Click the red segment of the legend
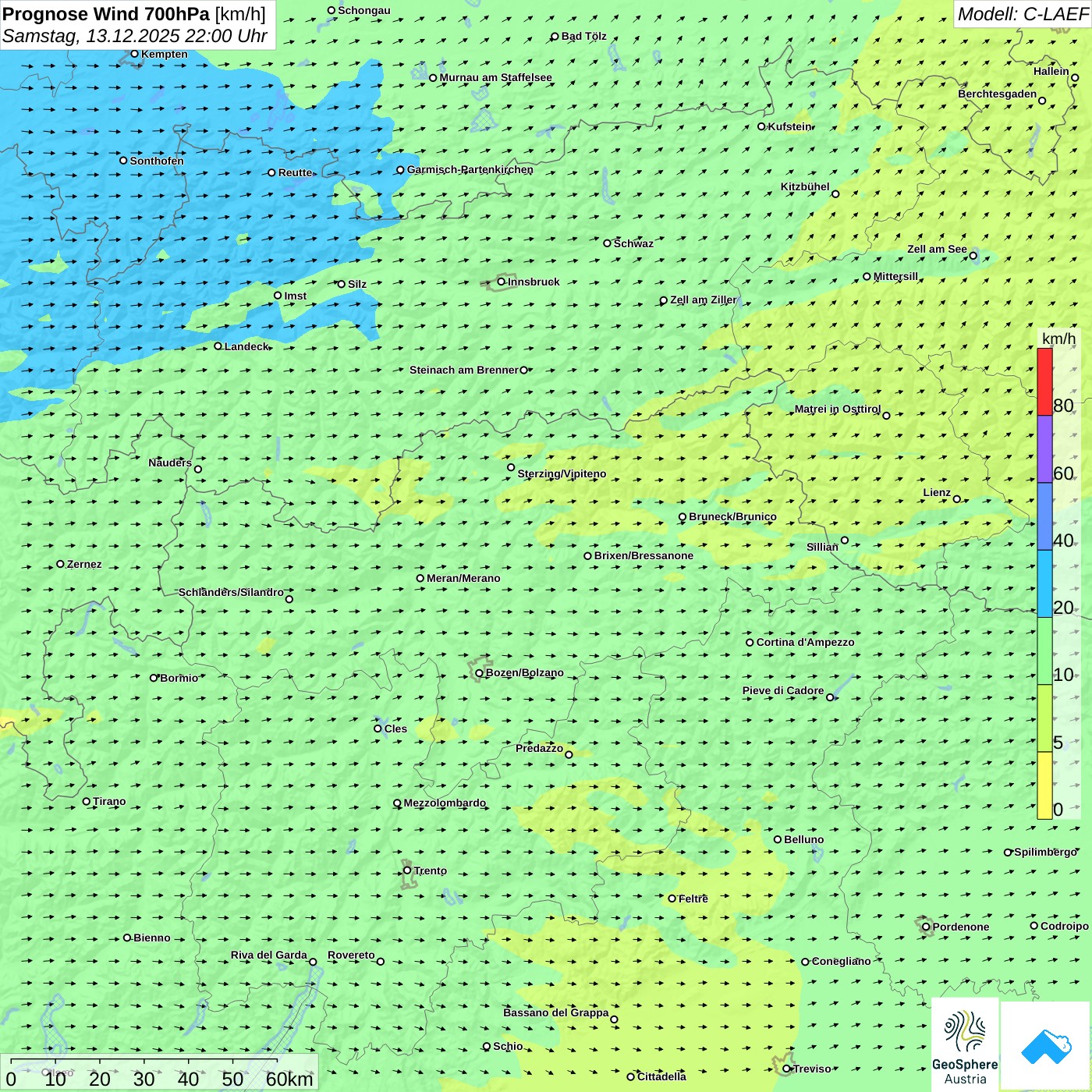 point(1044,381)
